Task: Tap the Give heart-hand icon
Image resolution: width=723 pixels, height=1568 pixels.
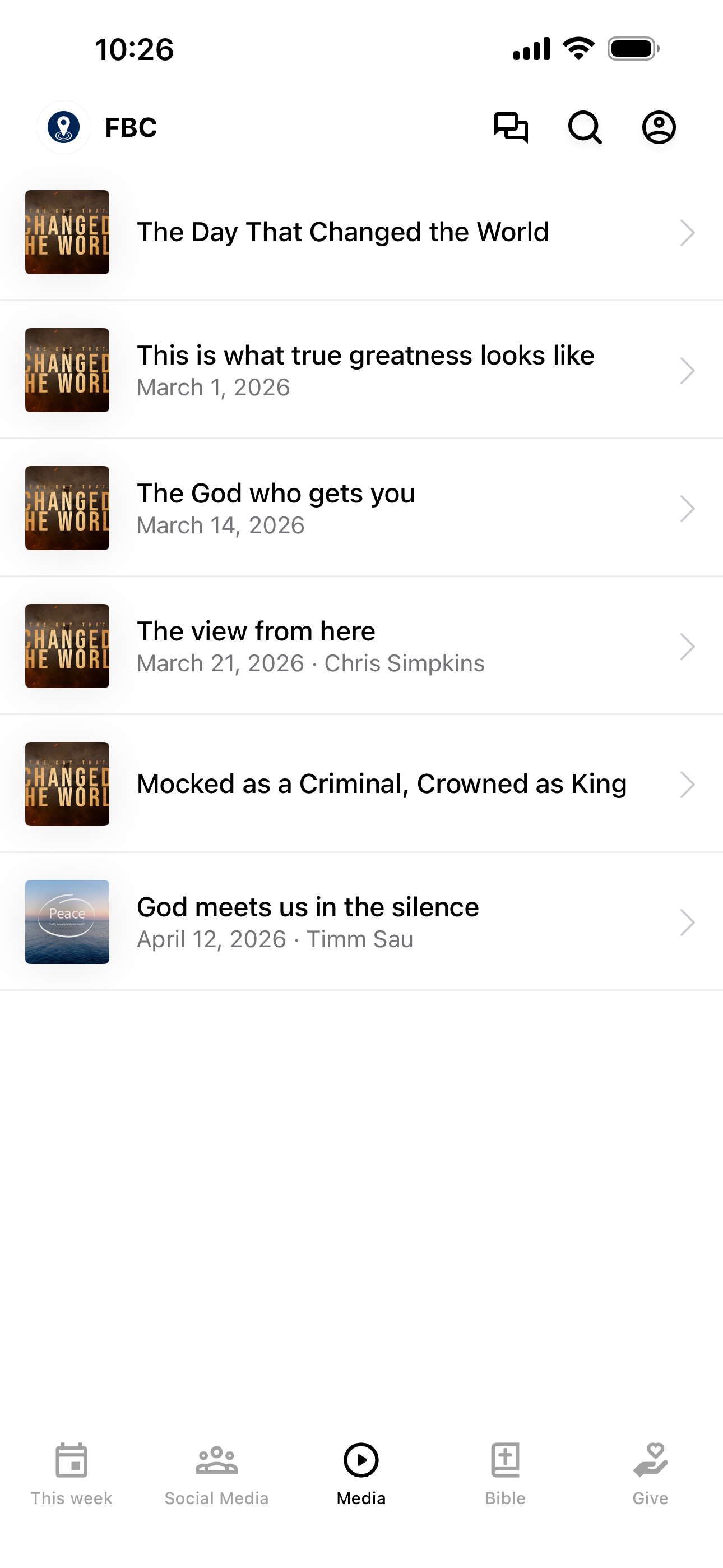Action: [650, 1460]
